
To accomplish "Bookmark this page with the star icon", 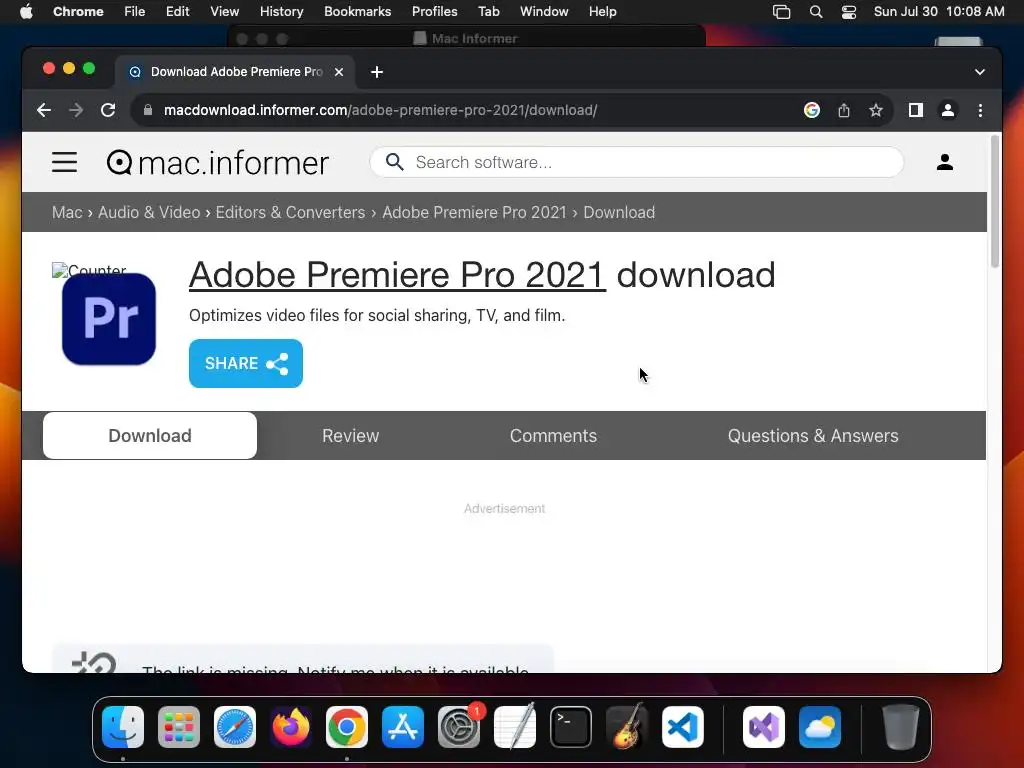I will click(876, 110).
